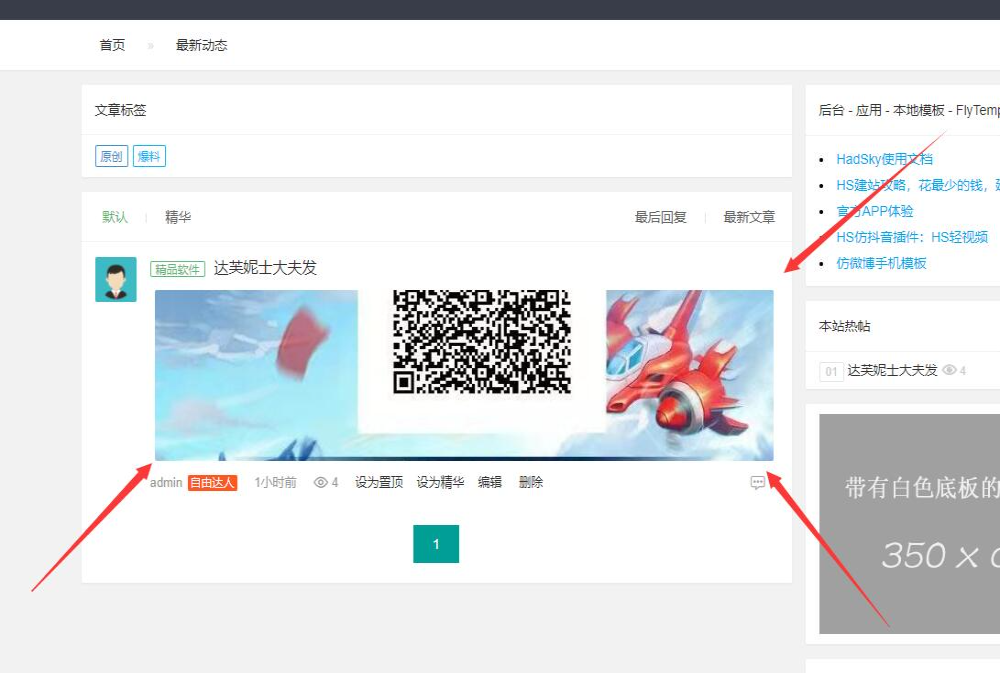
Task: Click the 文章标签 panel heading
Action: pos(121,110)
